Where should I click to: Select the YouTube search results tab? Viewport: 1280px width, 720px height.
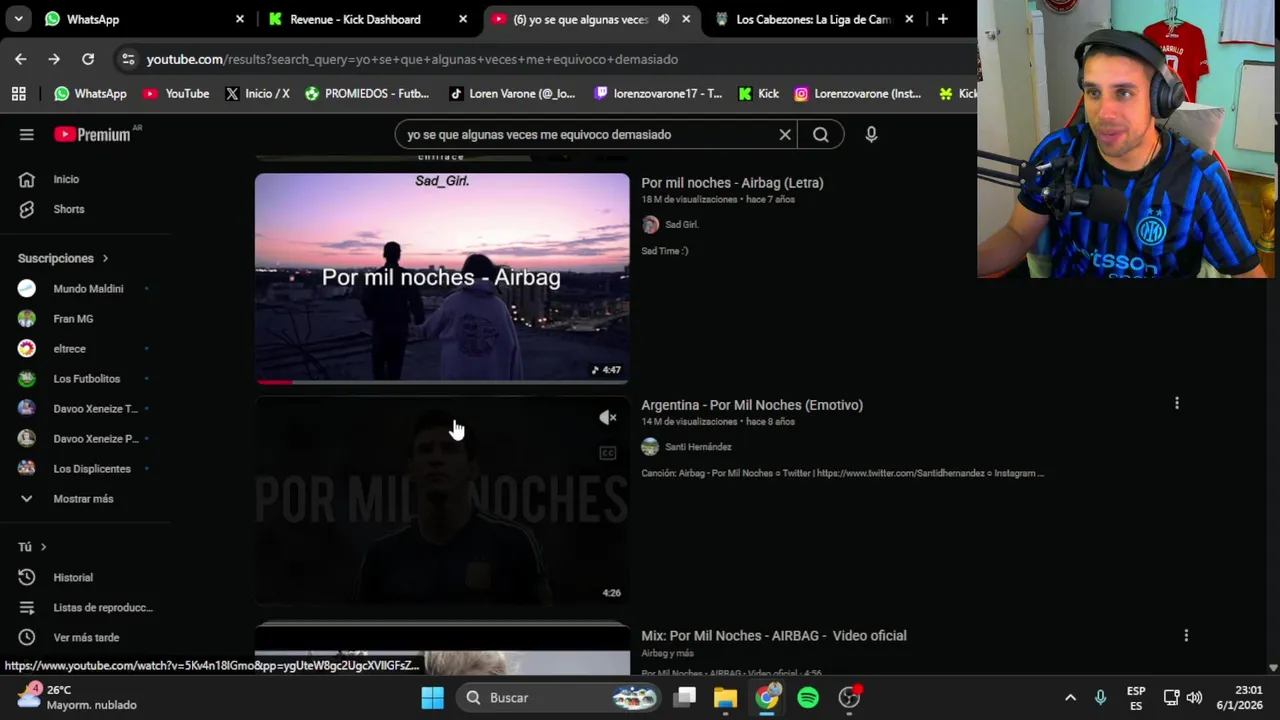590,19
